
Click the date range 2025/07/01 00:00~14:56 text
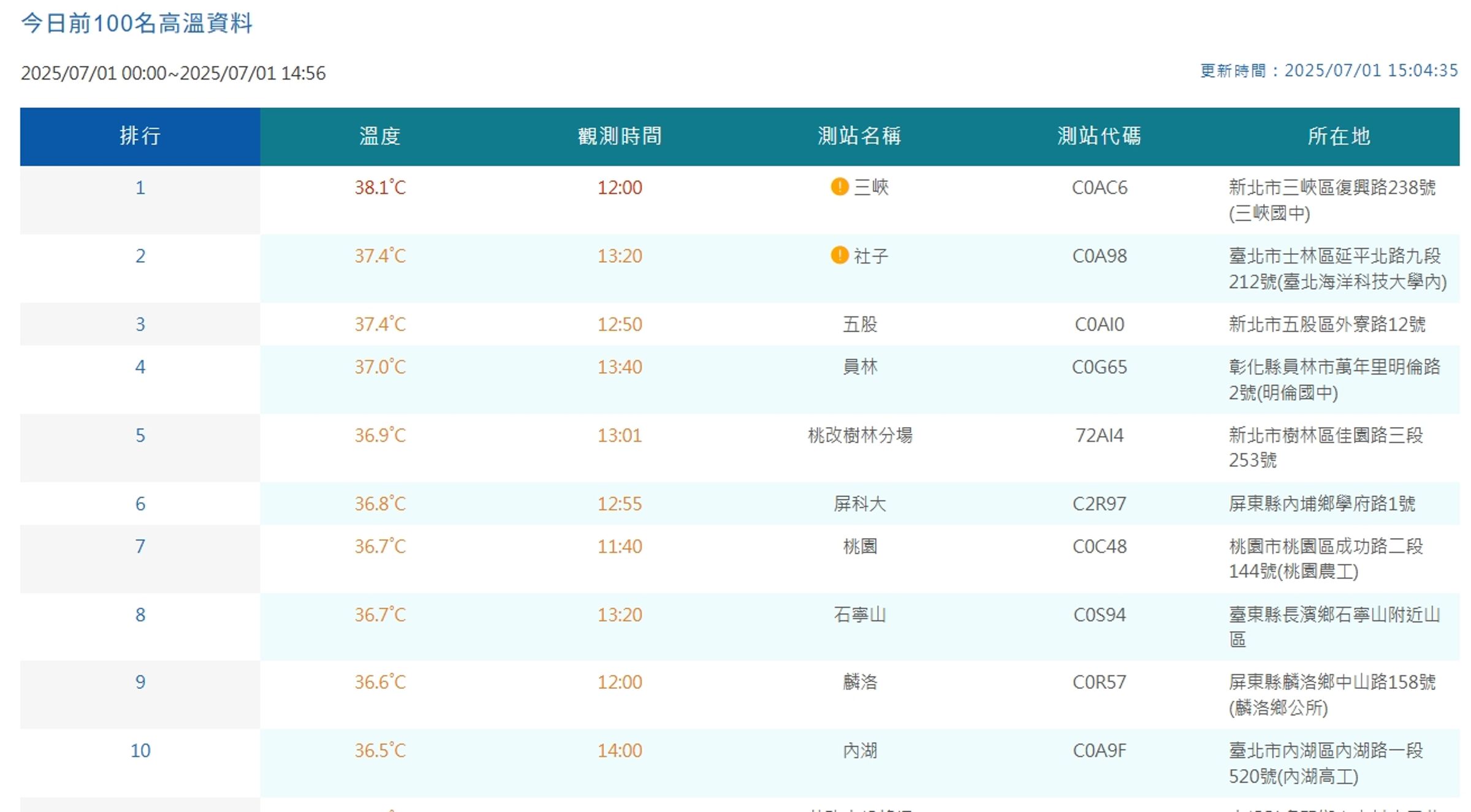pos(173,73)
